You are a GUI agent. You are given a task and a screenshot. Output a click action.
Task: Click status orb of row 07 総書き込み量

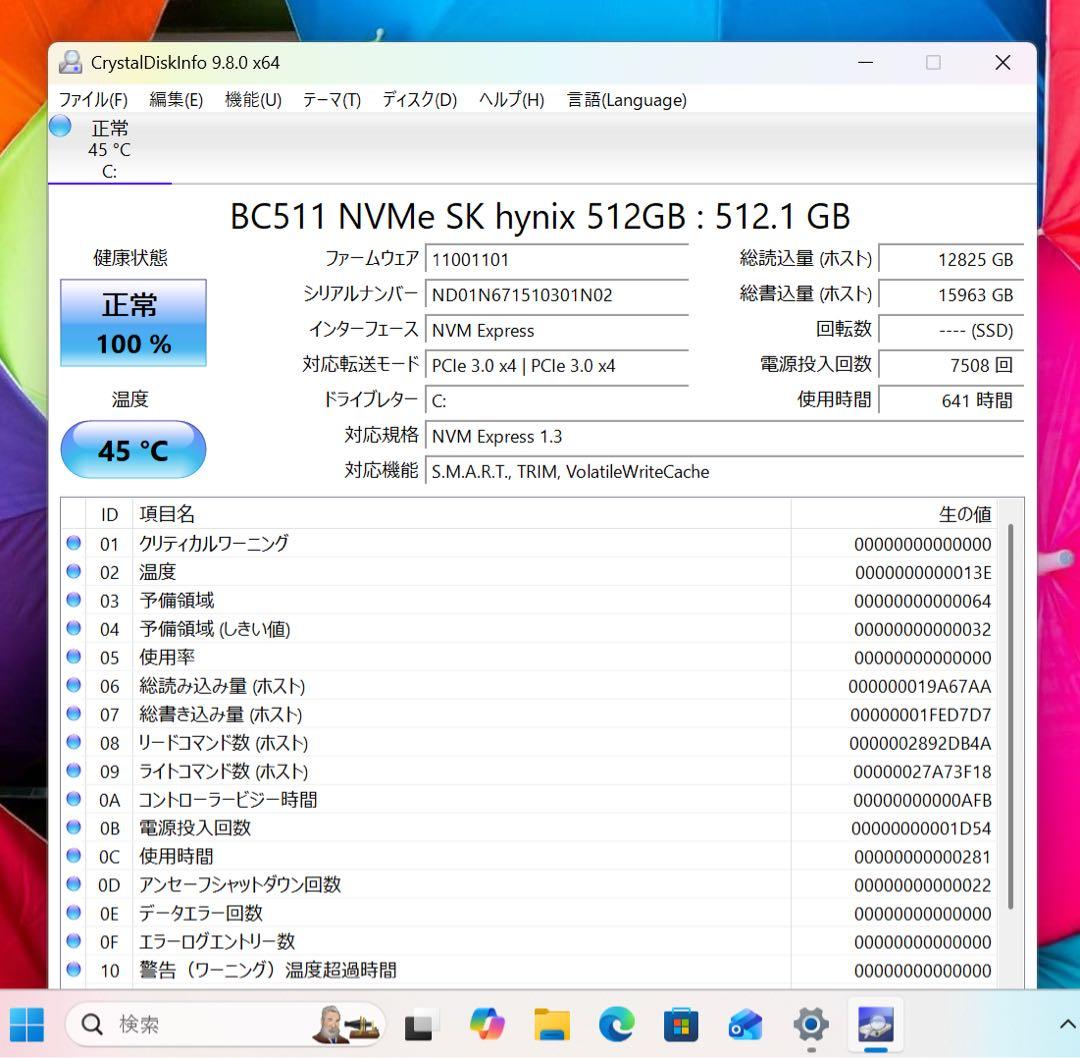(x=74, y=714)
